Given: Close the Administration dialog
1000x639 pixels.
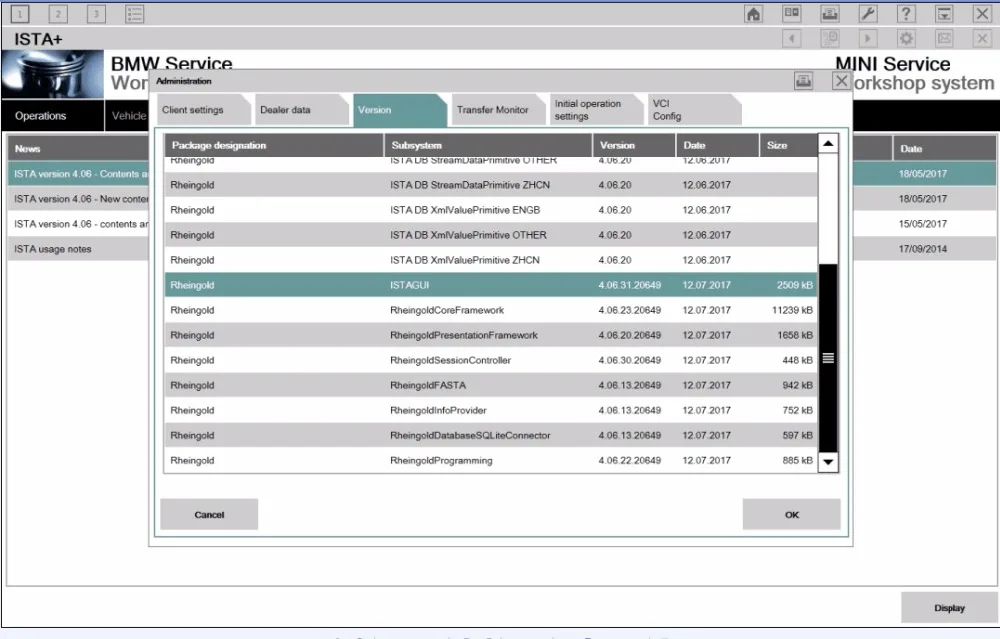Looking at the screenshot, I should tap(841, 81).
